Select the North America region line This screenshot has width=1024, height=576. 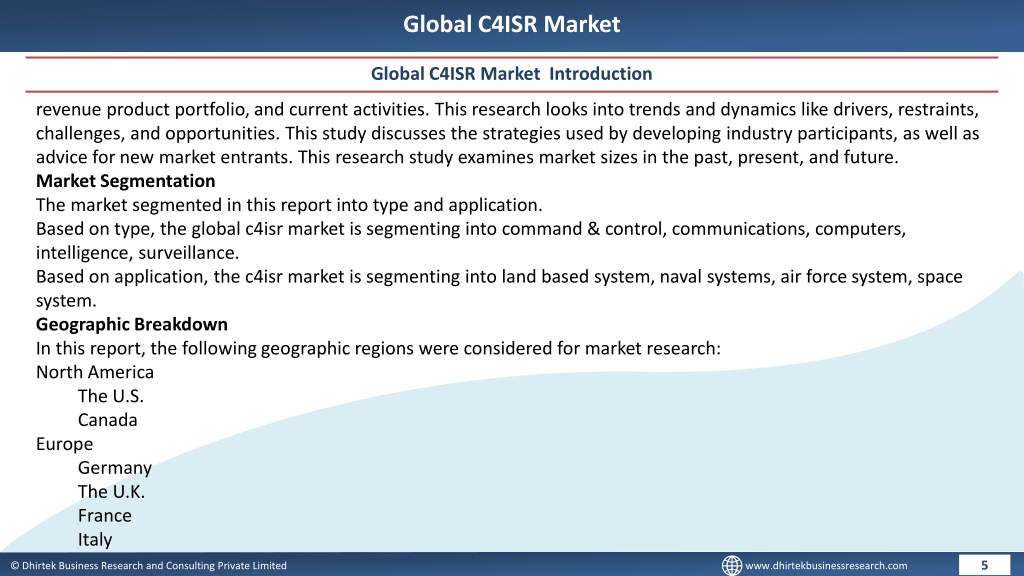(x=95, y=372)
